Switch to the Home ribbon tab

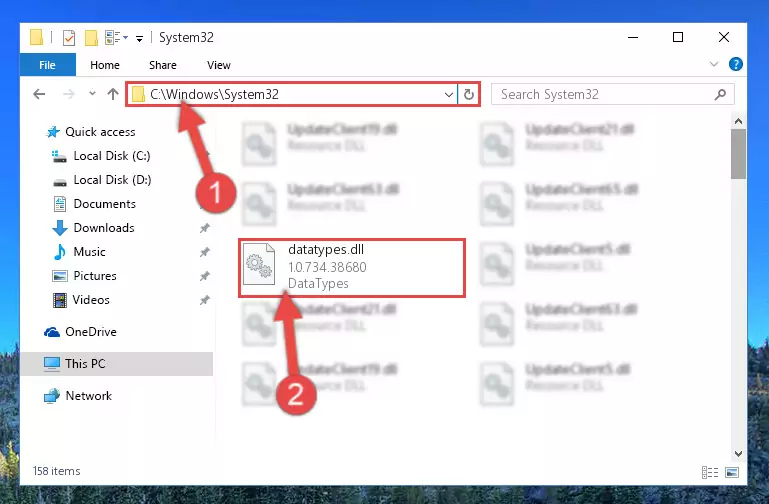pos(104,65)
